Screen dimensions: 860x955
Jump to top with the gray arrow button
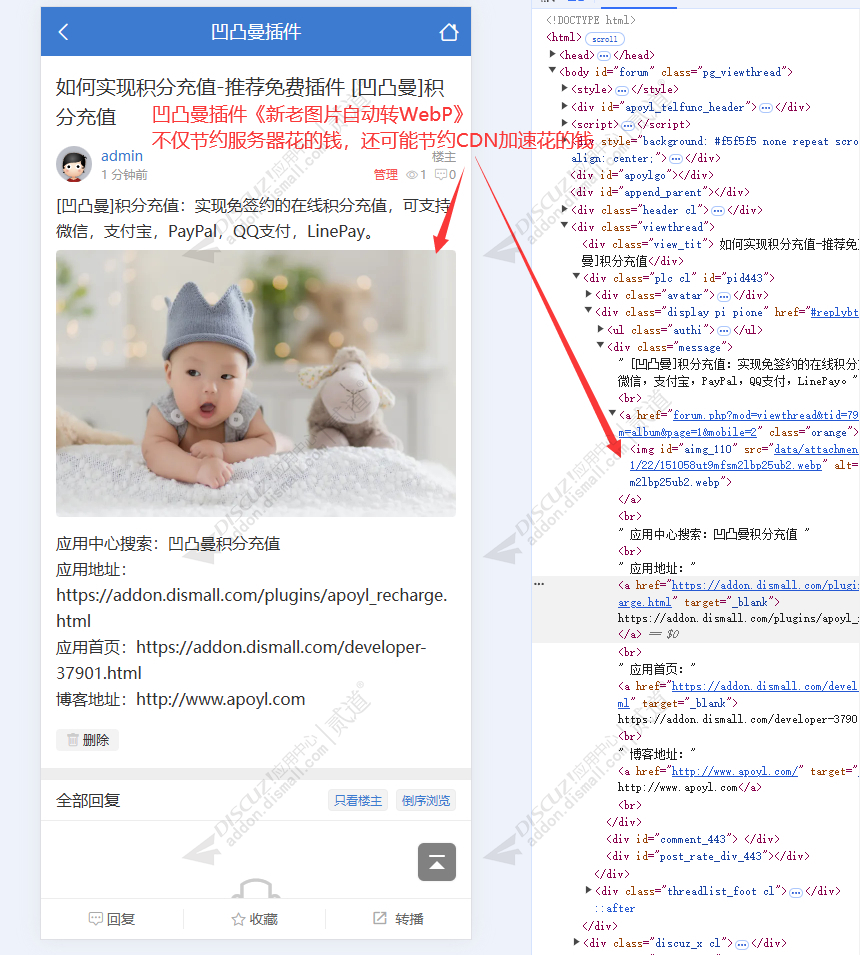point(437,862)
